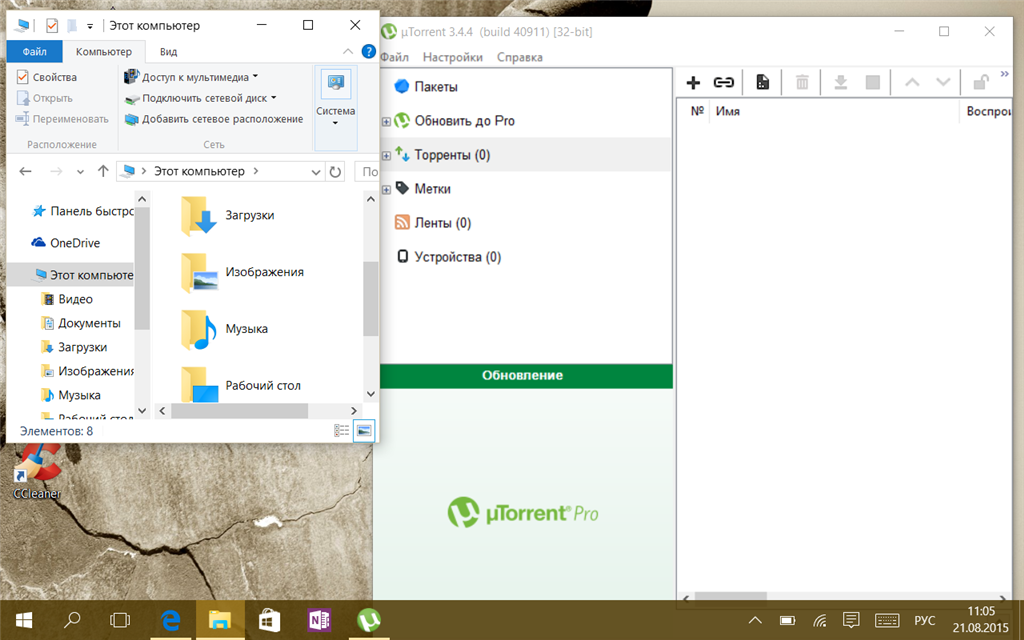Open the Рабочий стол folder icon
This screenshot has width=1024, height=640.
199,385
